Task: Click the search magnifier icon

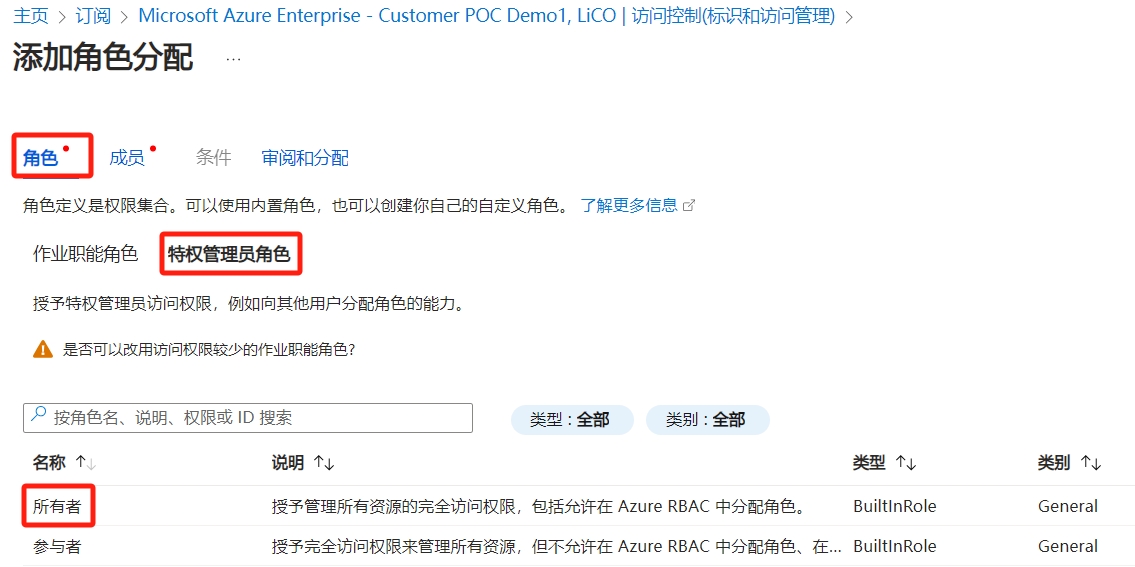Action: point(38,416)
